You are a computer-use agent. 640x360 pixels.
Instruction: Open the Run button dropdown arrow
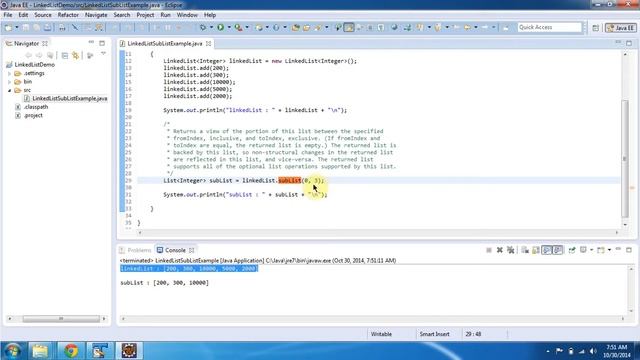(x=229, y=27)
